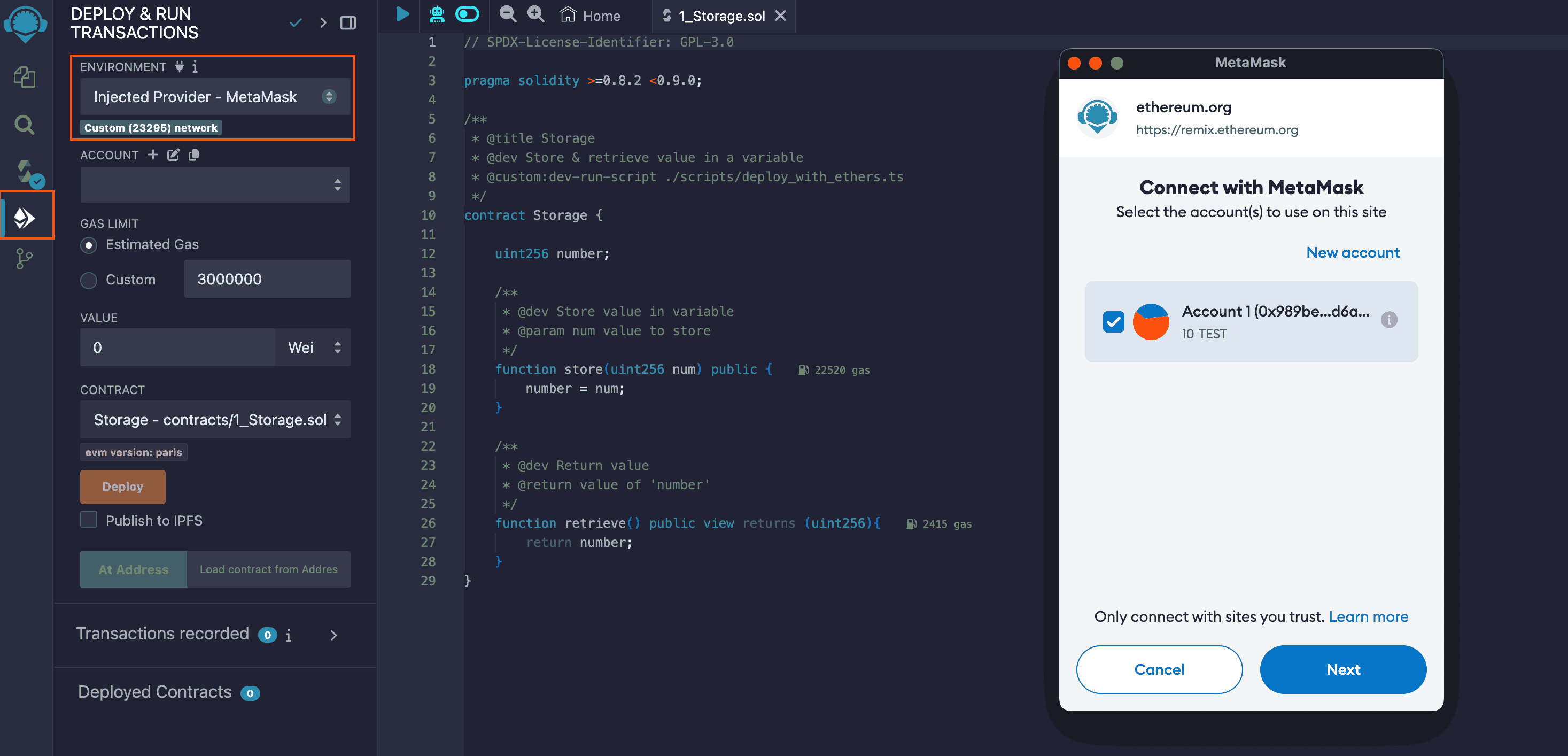Click the Value input field

pyautogui.click(x=176, y=347)
